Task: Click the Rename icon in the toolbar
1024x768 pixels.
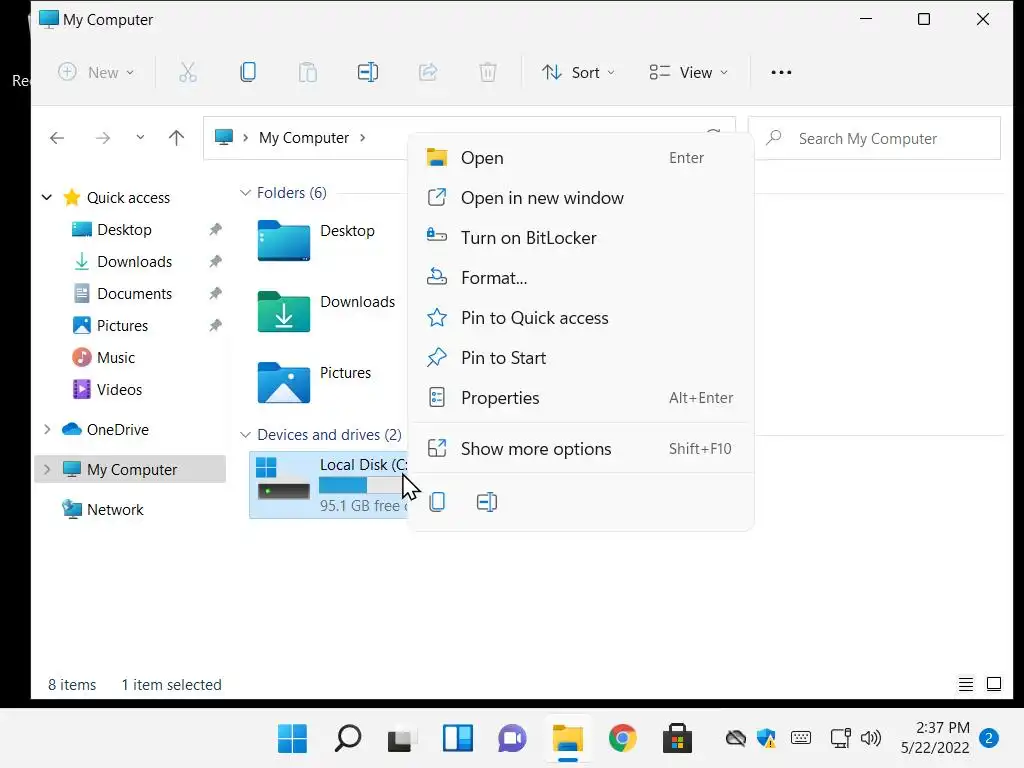Action: coord(368,72)
